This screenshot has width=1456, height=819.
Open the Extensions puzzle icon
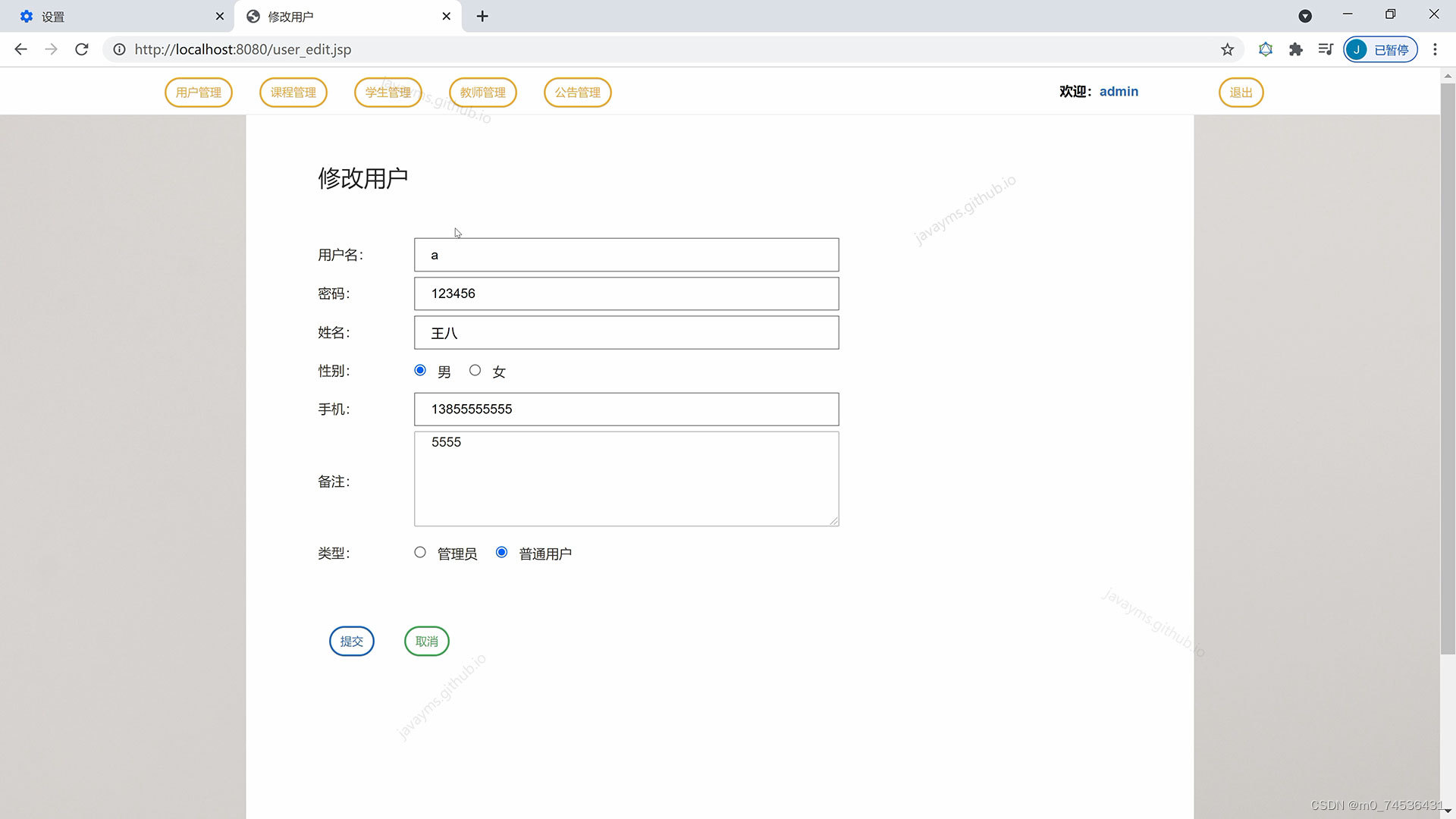click(1295, 49)
